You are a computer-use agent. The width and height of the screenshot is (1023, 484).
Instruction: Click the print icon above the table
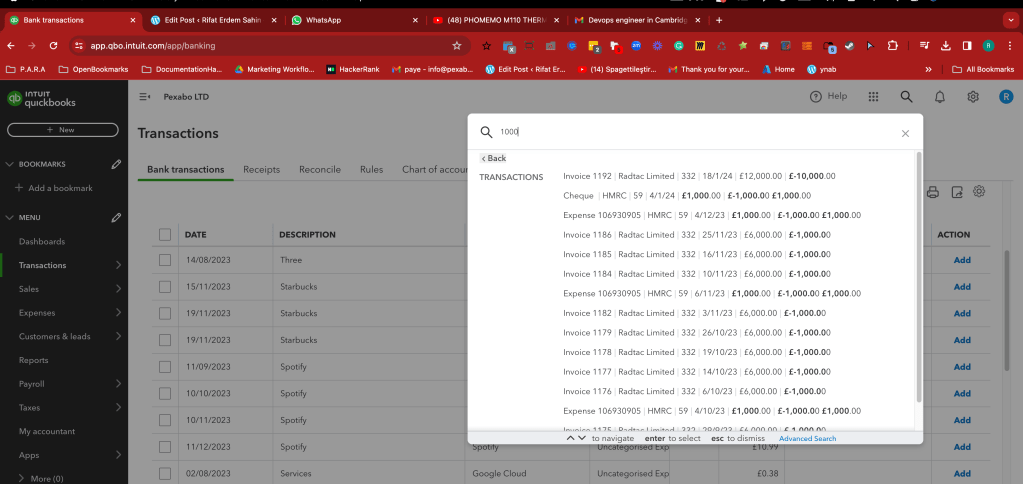(933, 192)
